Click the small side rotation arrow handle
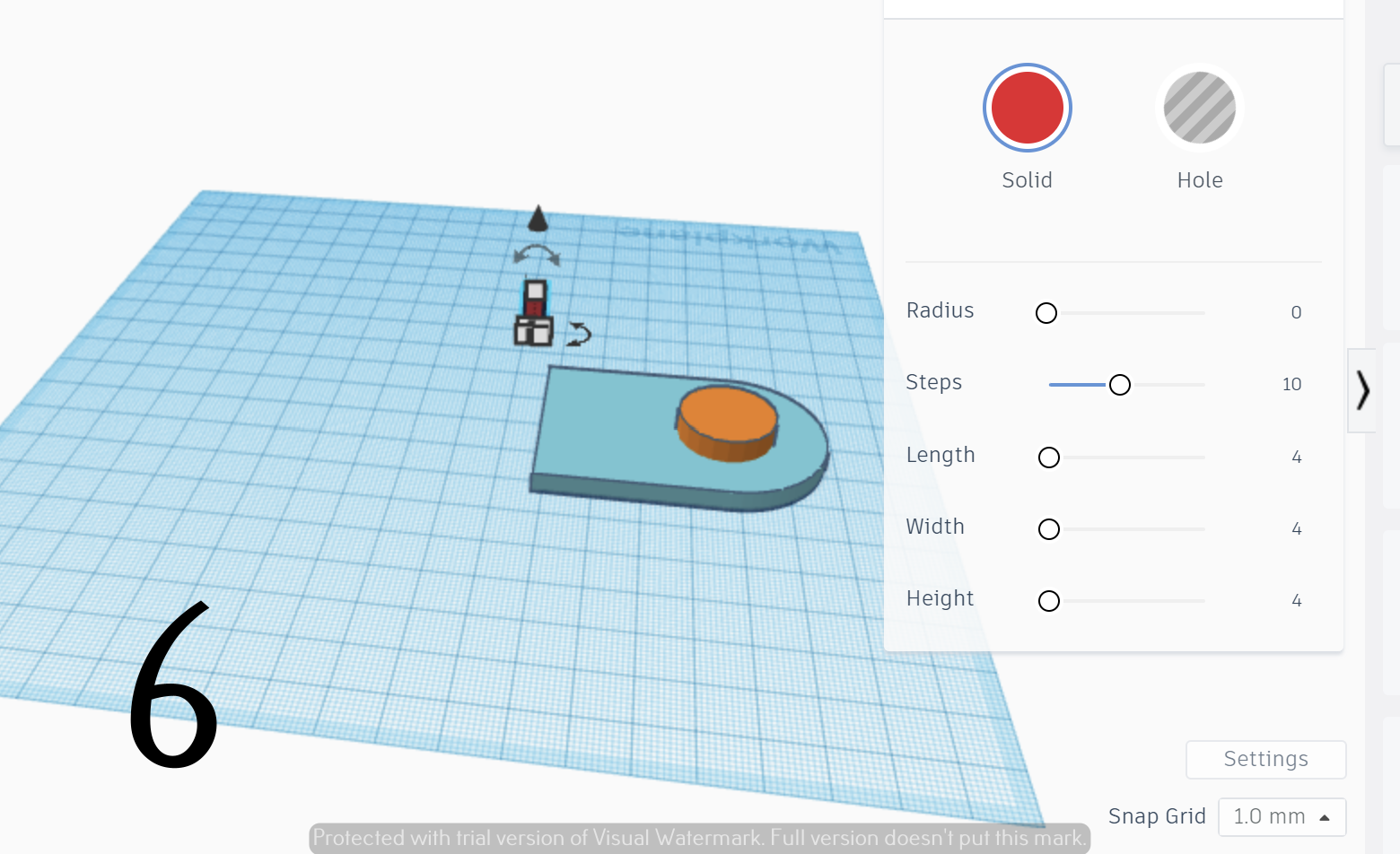1400x854 pixels. 580,334
